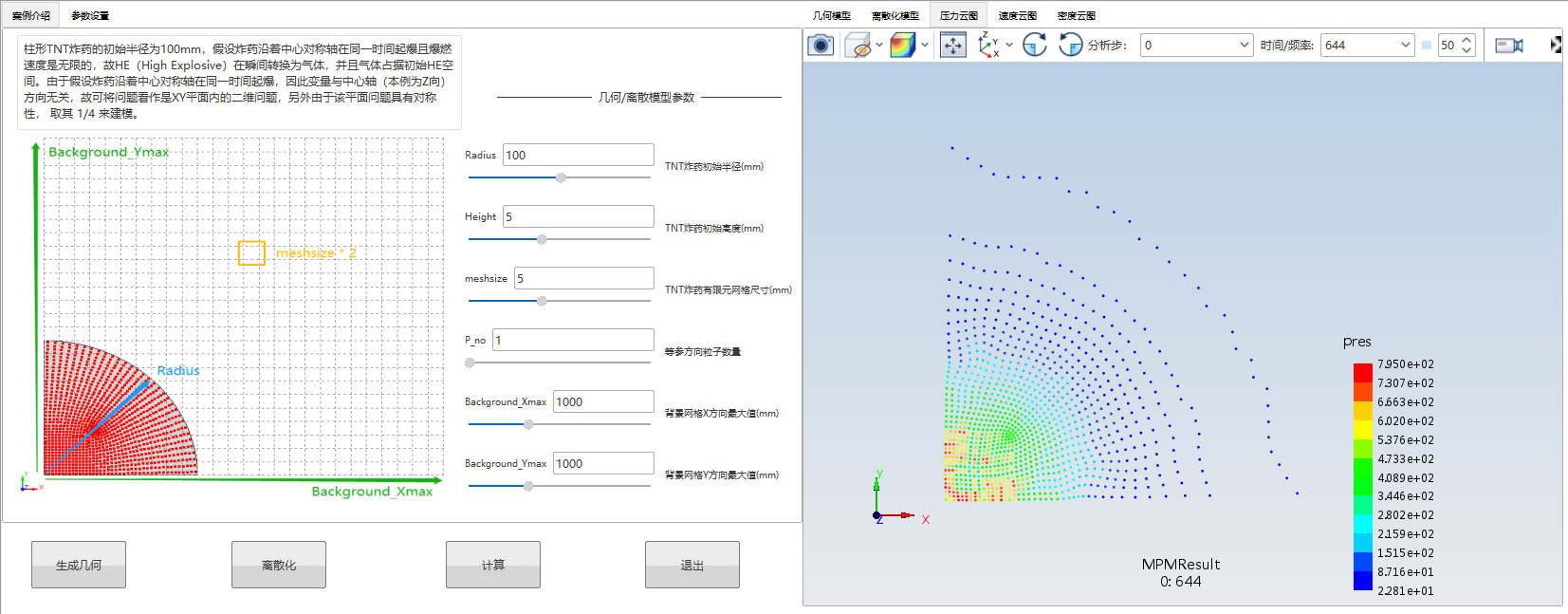Increase the 50 spinner value
Viewport: 1568px width, 614px height.
pyautogui.click(x=1467, y=40)
